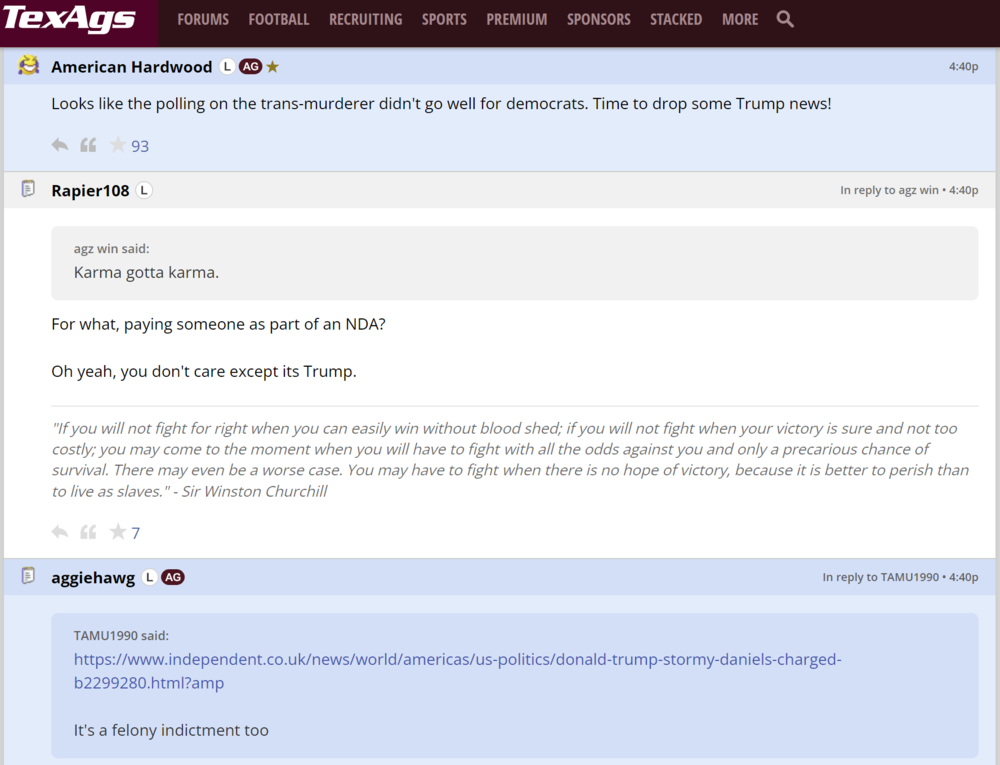Click the L badge next to Rapier108
This screenshot has height=765, width=1000.
(144, 190)
